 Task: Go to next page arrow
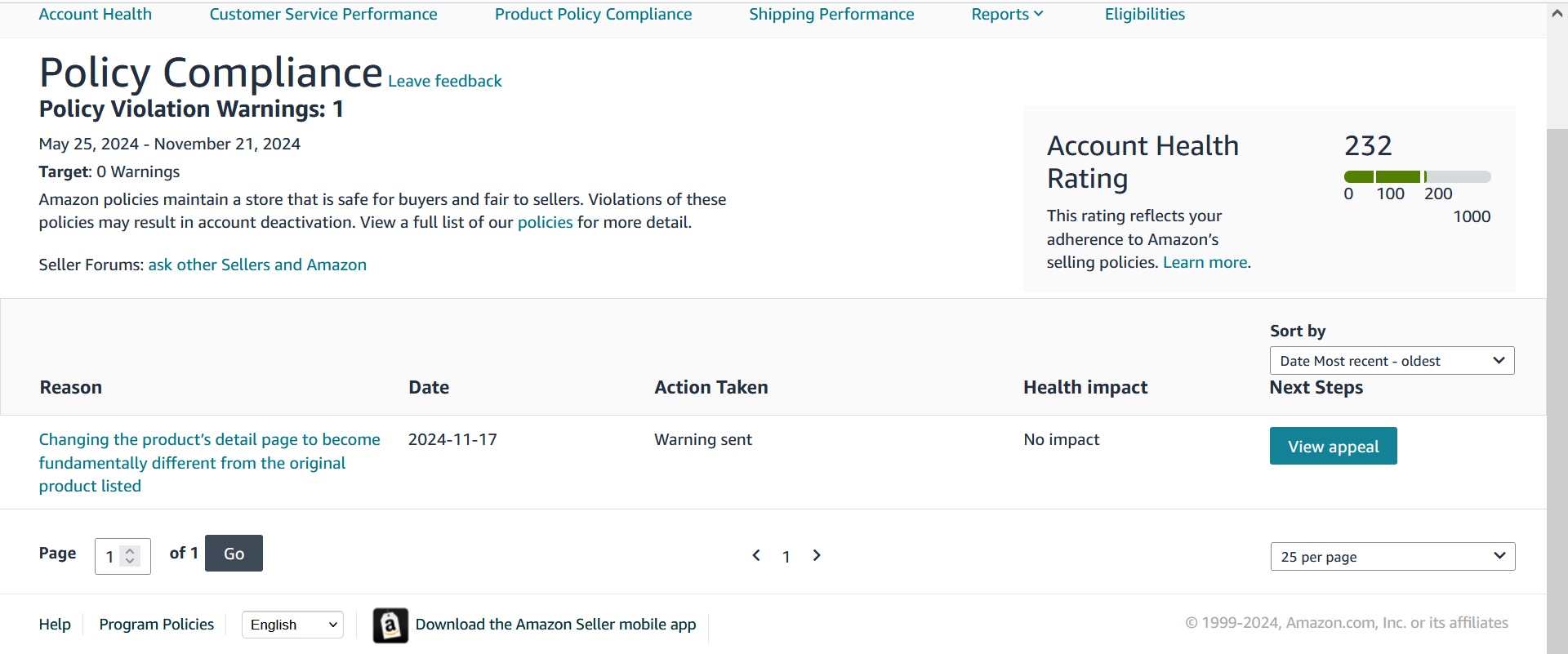coord(817,555)
